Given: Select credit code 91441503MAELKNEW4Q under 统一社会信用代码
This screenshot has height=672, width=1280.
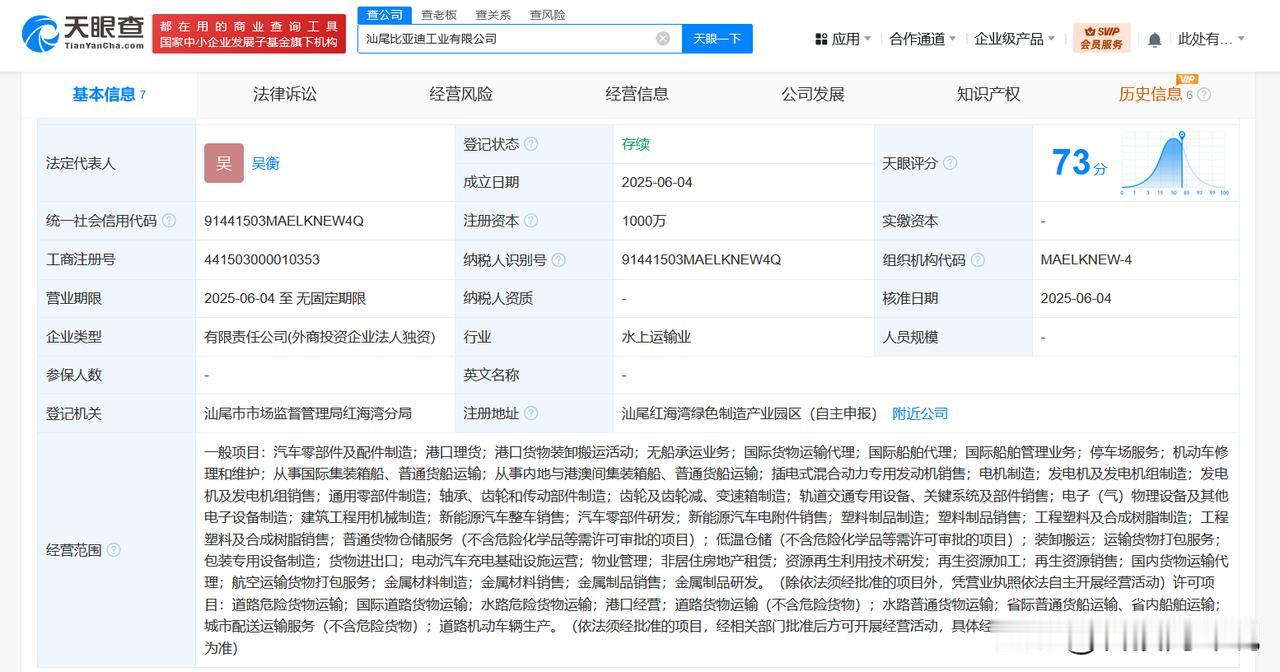Looking at the screenshot, I should coord(284,221).
